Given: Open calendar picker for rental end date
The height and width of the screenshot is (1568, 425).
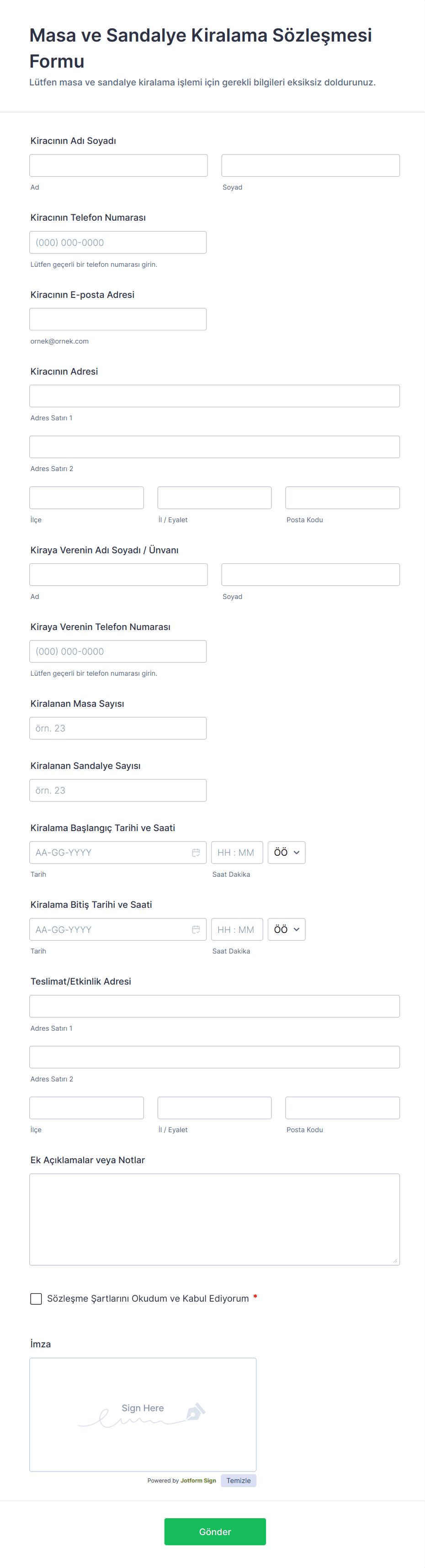Looking at the screenshot, I should tap(196, 929).
